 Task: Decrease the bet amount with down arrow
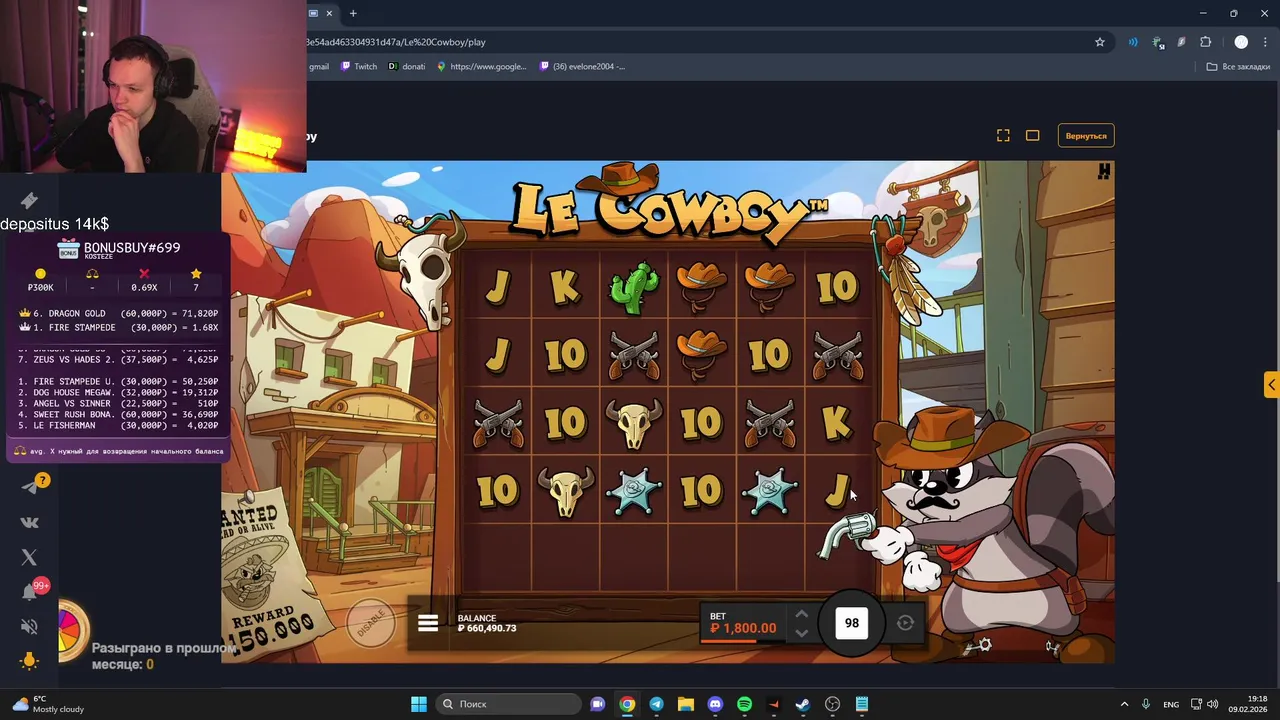pyautogui.click(x=801, y=633)
